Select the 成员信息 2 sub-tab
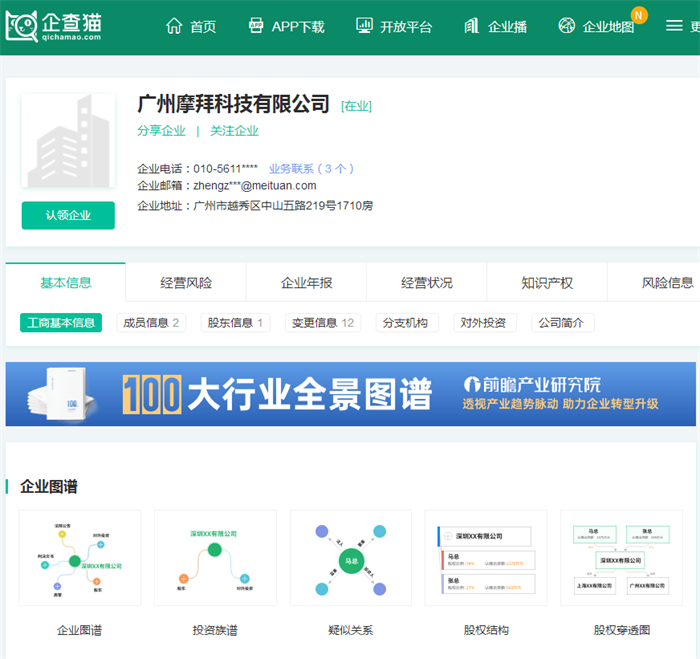This screenshot has width=700, height=659. click(151, 323)
